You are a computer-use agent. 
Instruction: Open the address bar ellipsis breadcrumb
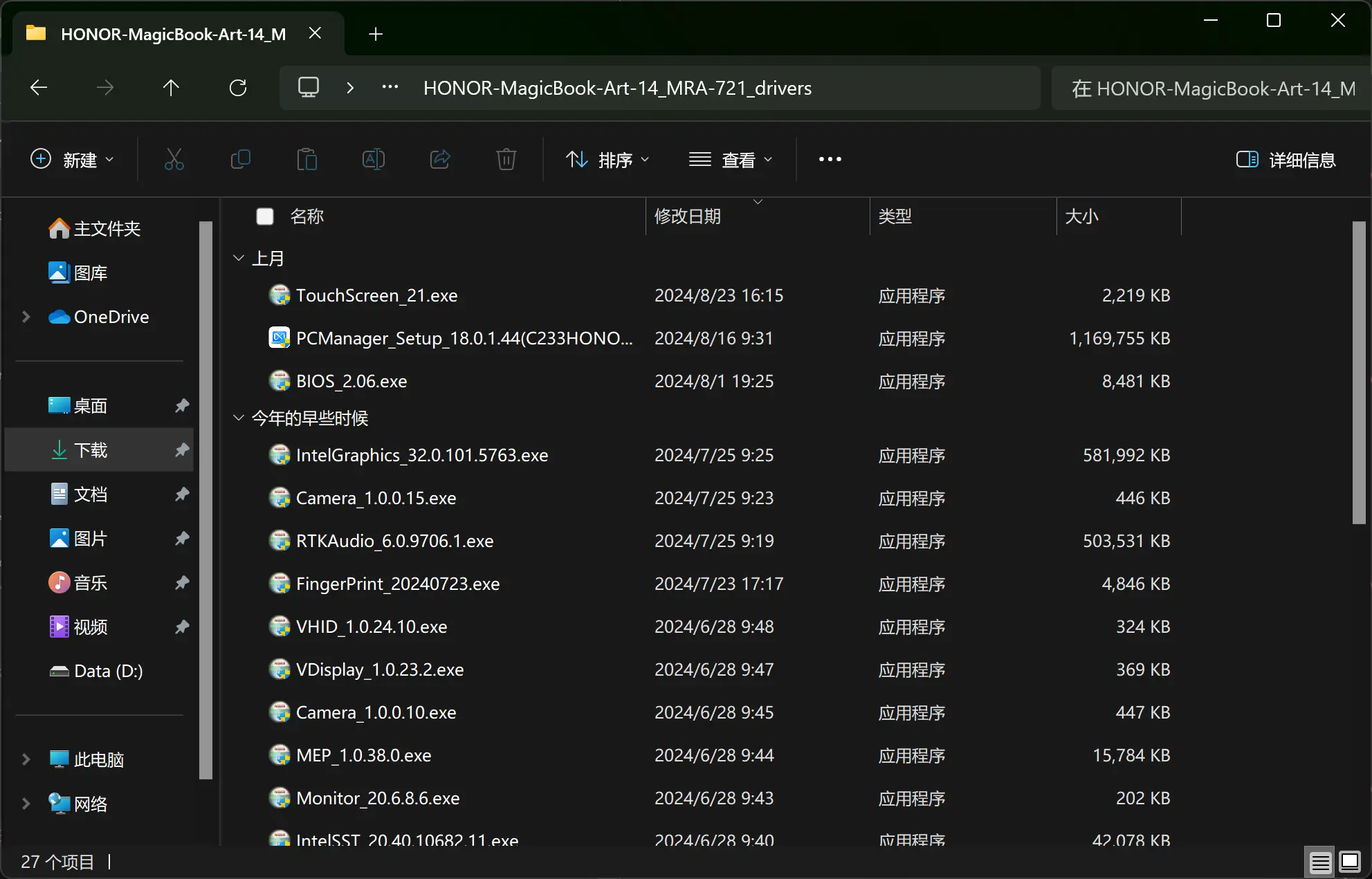coord(390,88)
